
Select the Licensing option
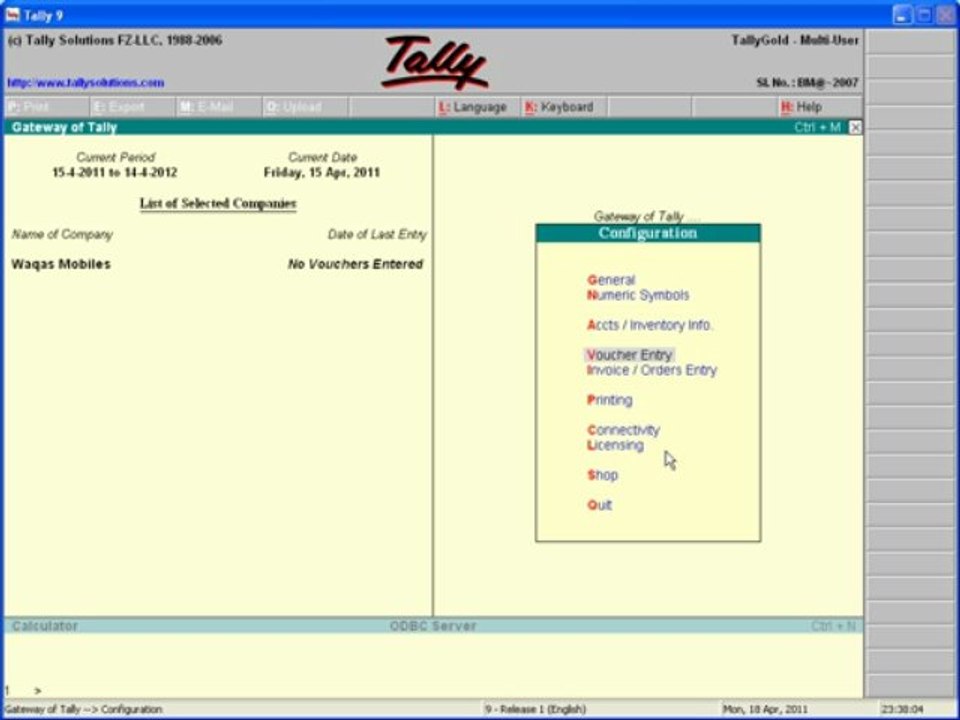click(x=615, y=445)
